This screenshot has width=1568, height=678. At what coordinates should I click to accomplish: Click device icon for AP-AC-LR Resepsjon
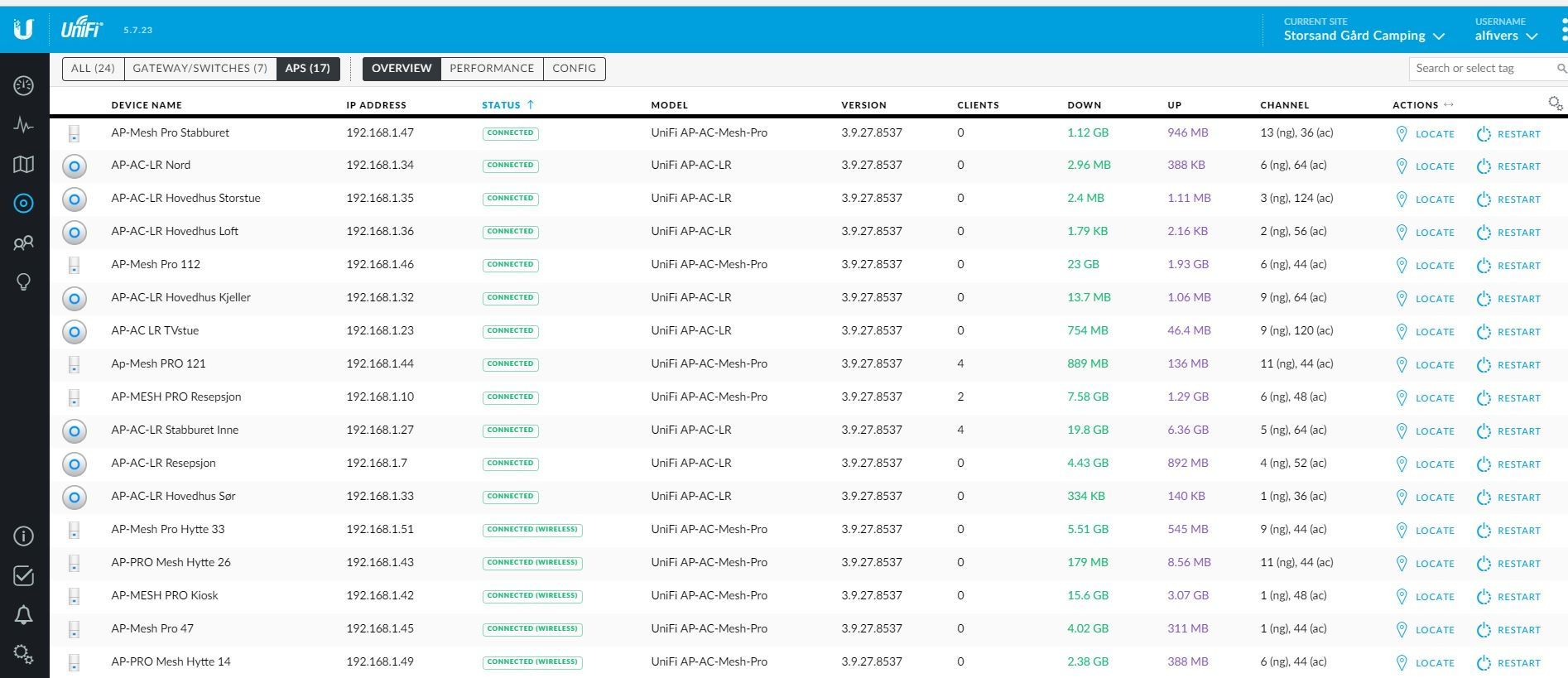click(x=75, y=464)
